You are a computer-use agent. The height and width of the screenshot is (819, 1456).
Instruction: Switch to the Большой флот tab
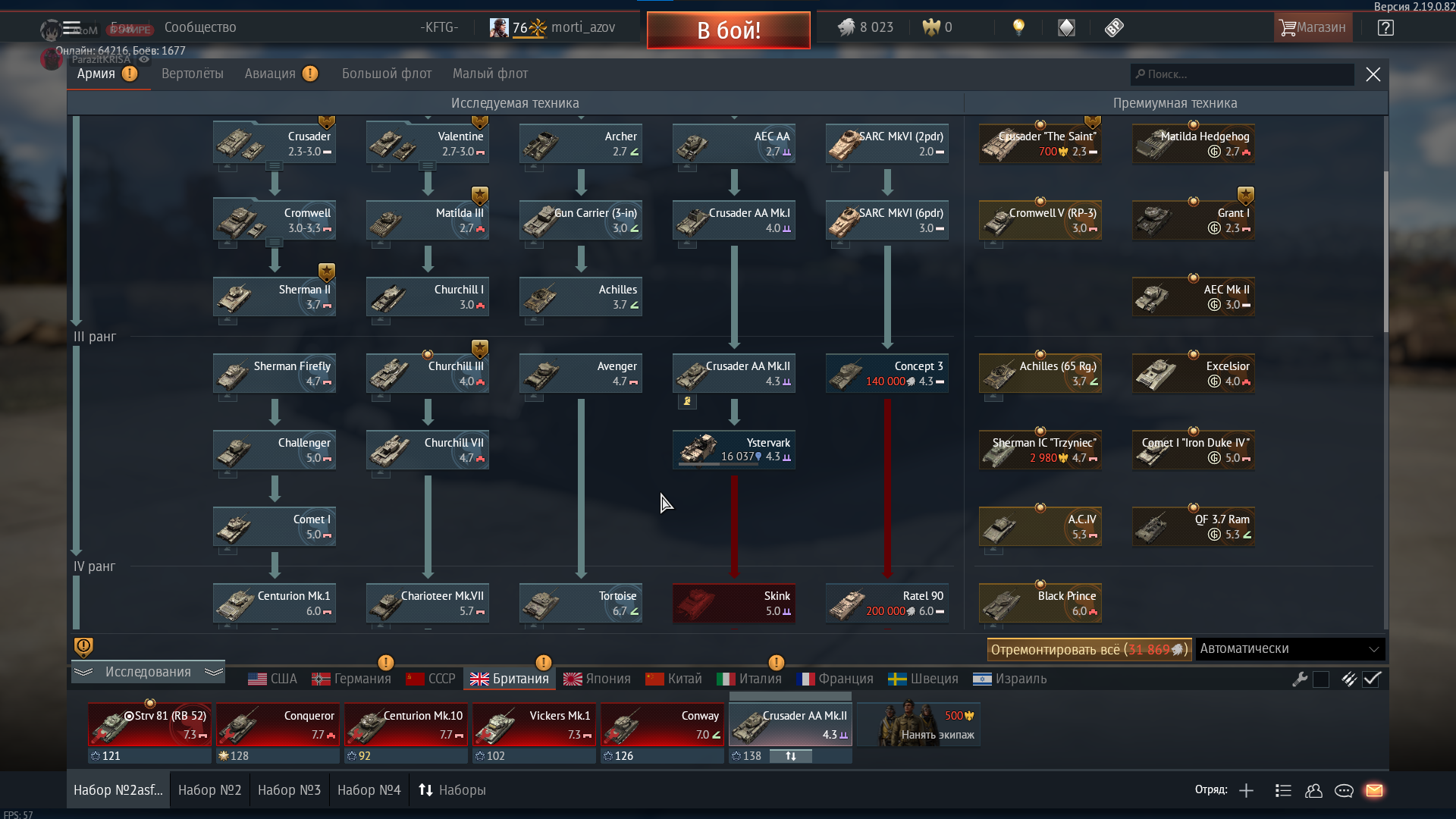[387, 74]
